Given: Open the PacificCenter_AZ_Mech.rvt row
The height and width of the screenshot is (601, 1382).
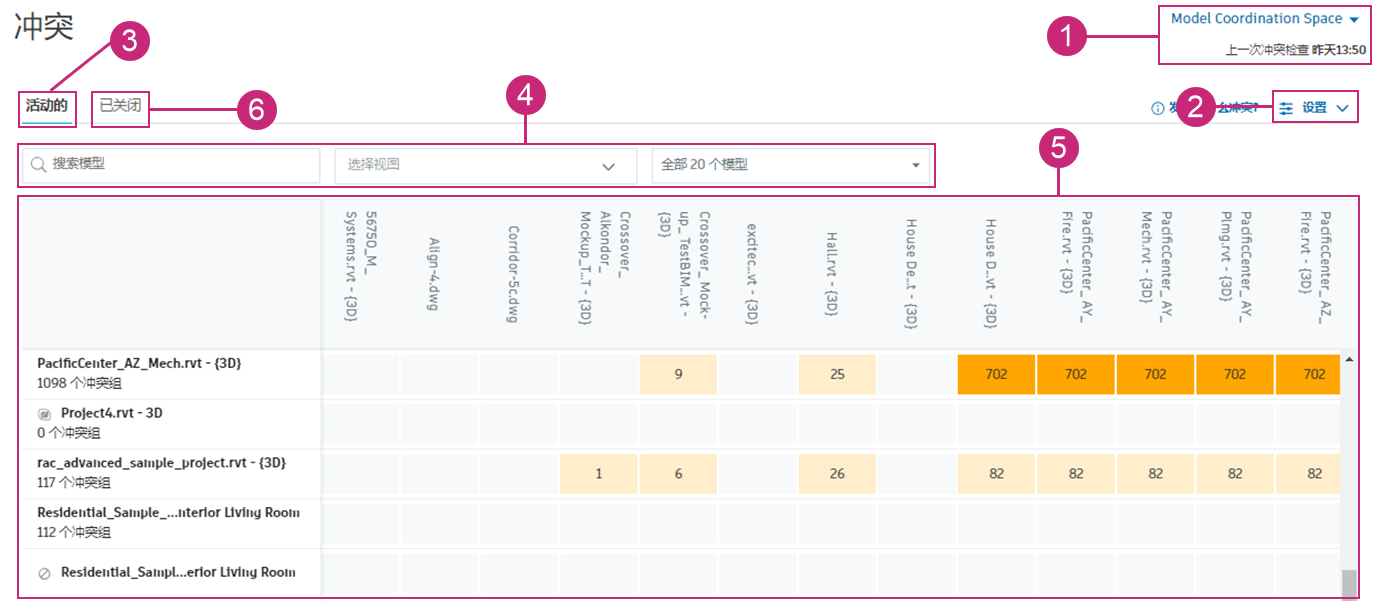Looking at the screenshot, I should (x=139, y=364).
